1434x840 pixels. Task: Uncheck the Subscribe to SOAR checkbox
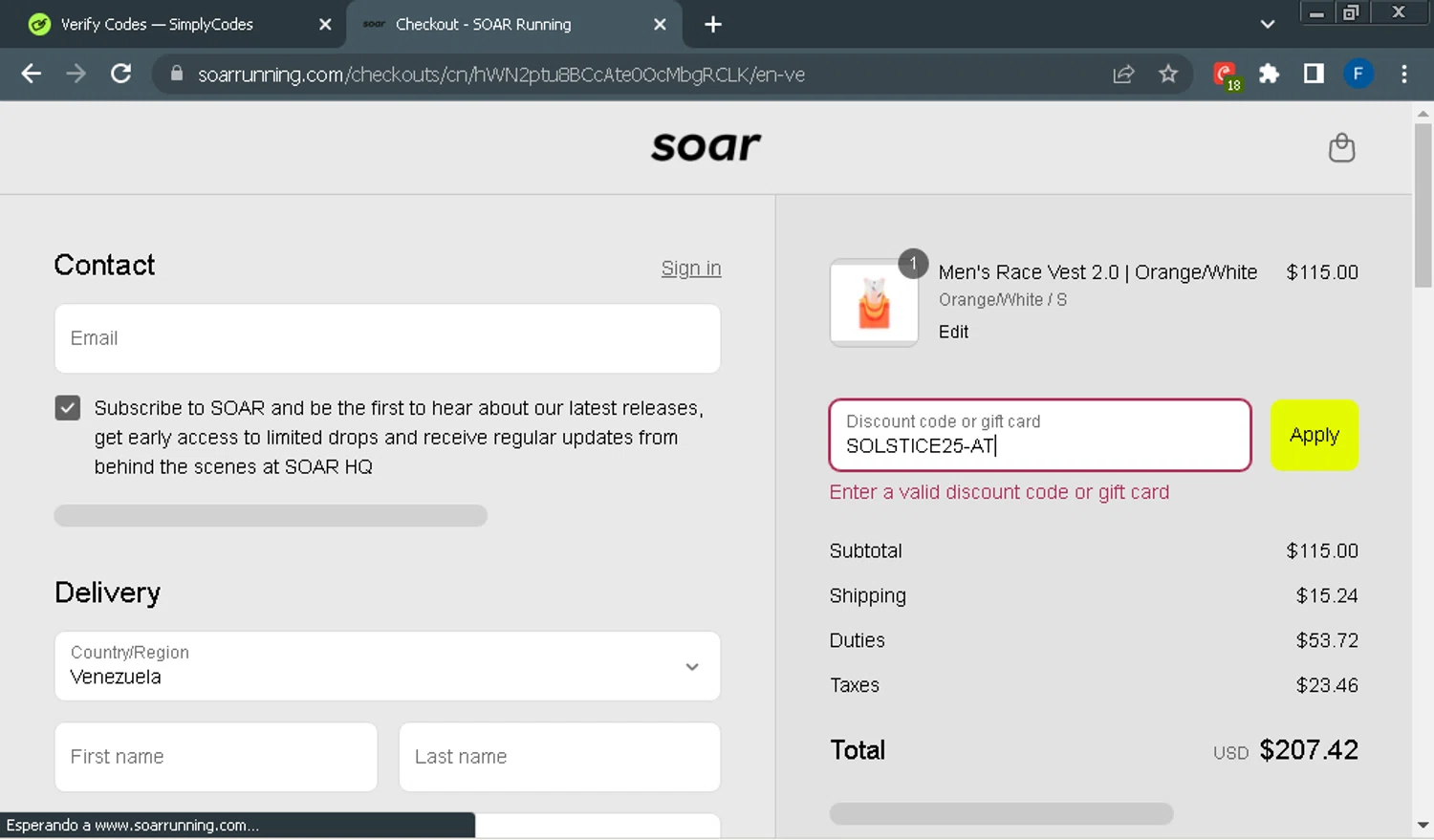click(x=67, y=408)
